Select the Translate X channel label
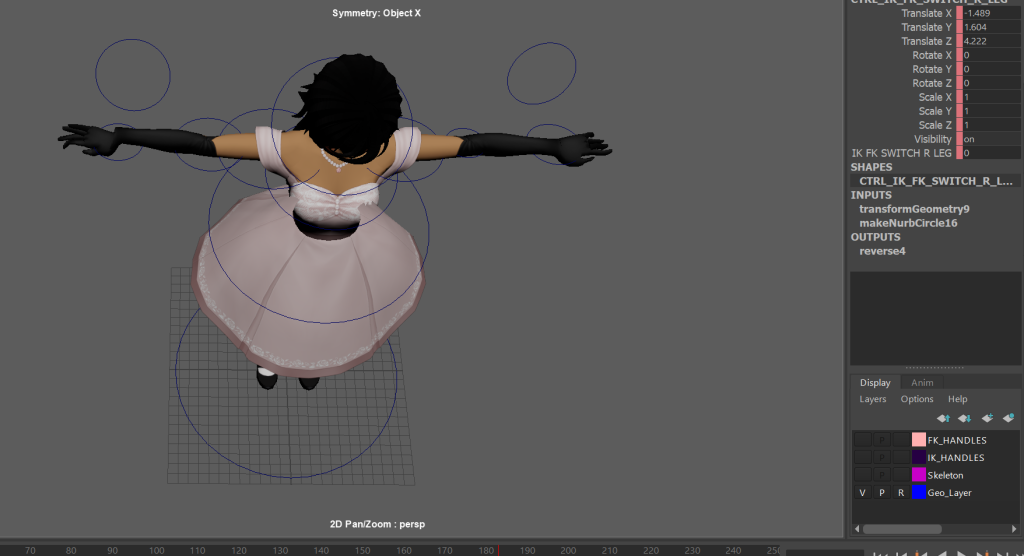1024x556 pixels. click(926, 13)
